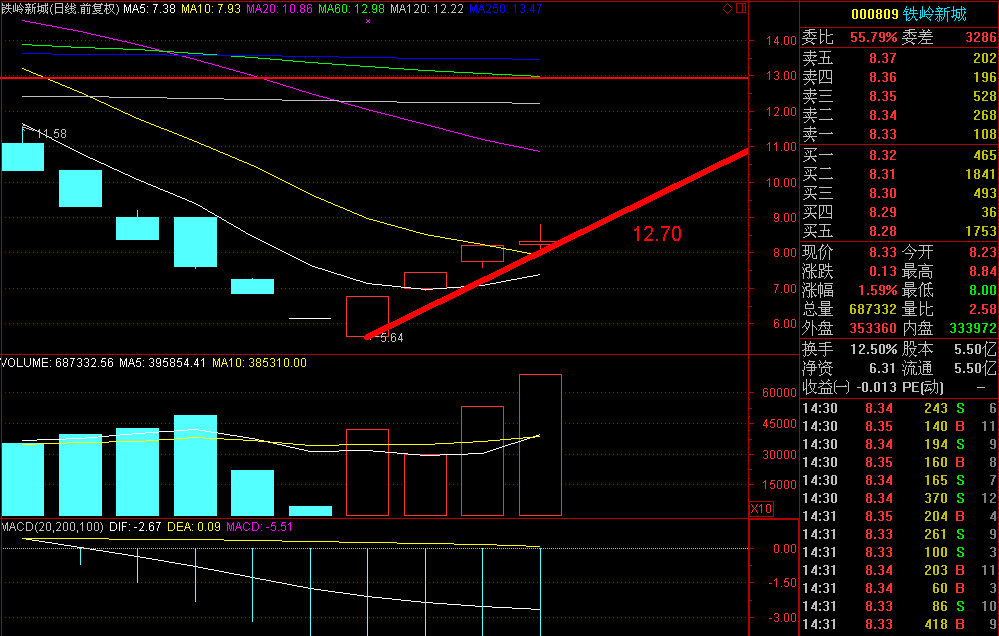This screenshot has width=999, height=636.
Task: Click the 14.00 price axis label
Action: pyautogui.click(x=781, y=40)
